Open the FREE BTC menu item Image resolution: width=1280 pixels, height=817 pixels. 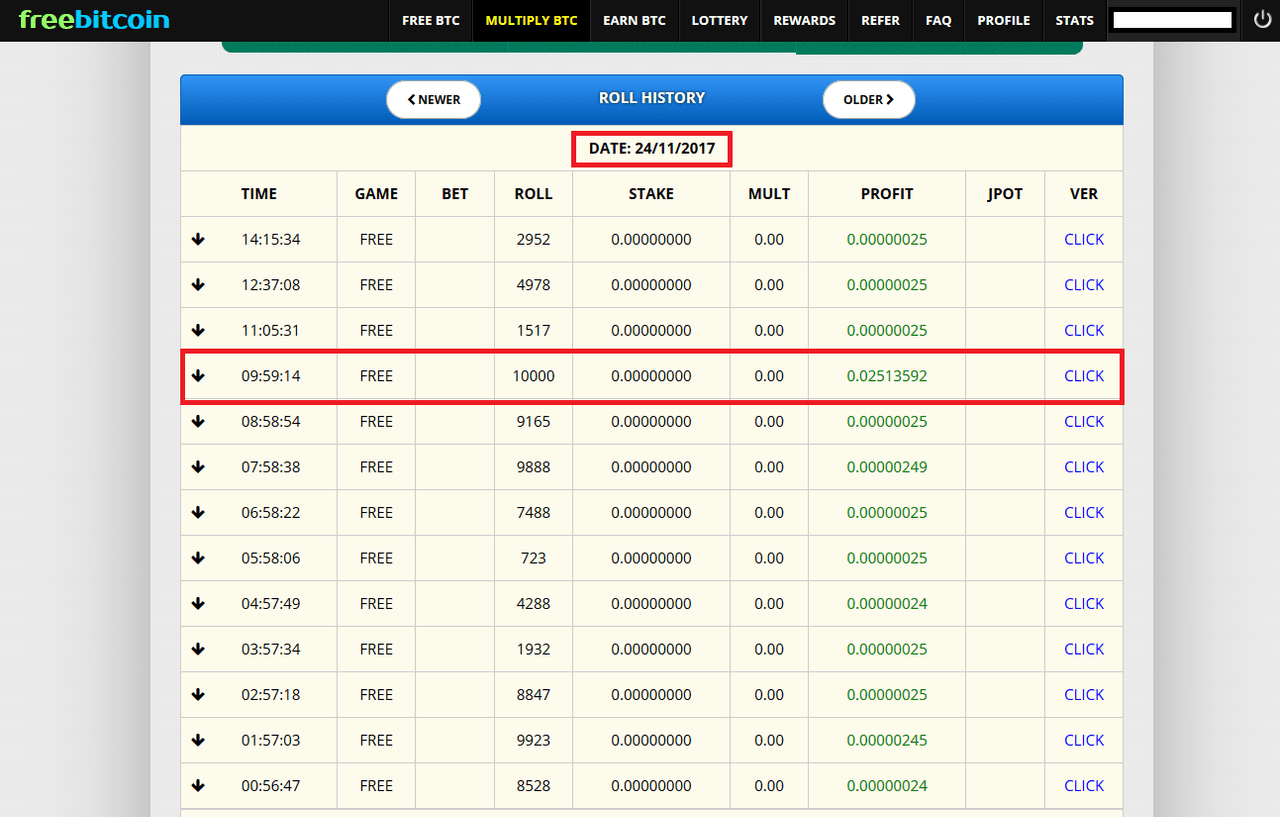coord(431,21)
